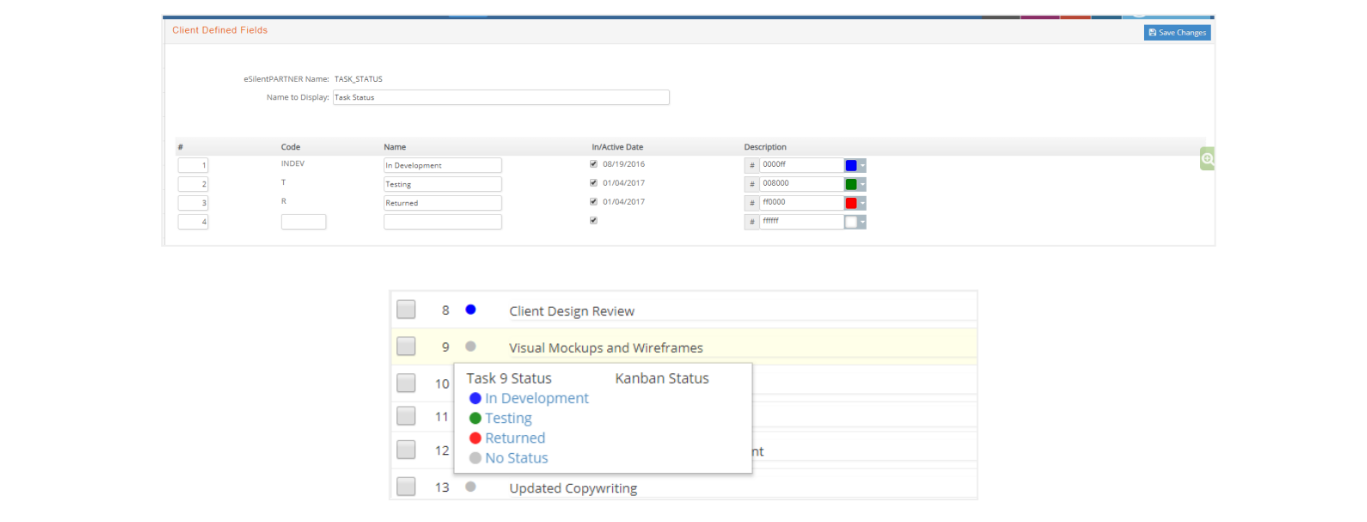Click the gray status dot of task 9
Viewport: 1367px width, 522px height.
[470, 347]
